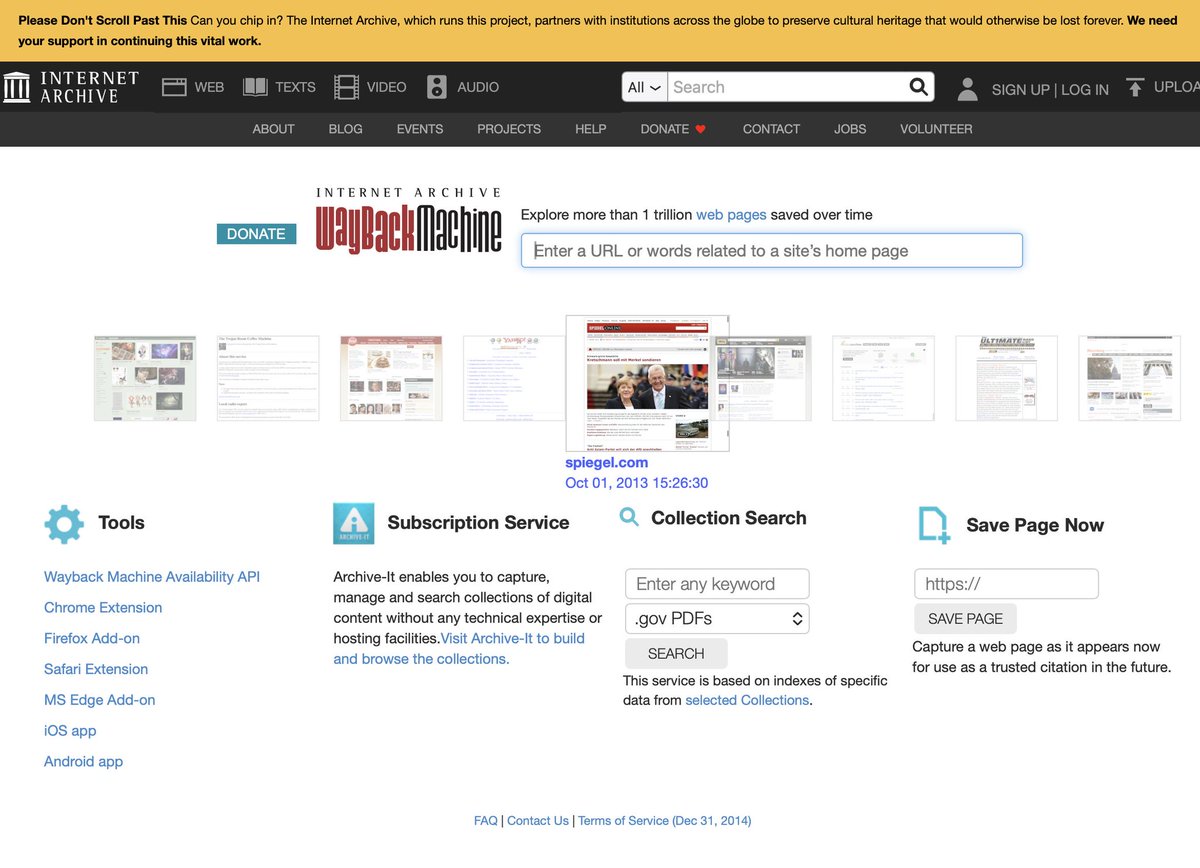Viewport: 1200px width, 868px height.
Task: Open the FAQ footer link
Action: (x=486, y=821)
